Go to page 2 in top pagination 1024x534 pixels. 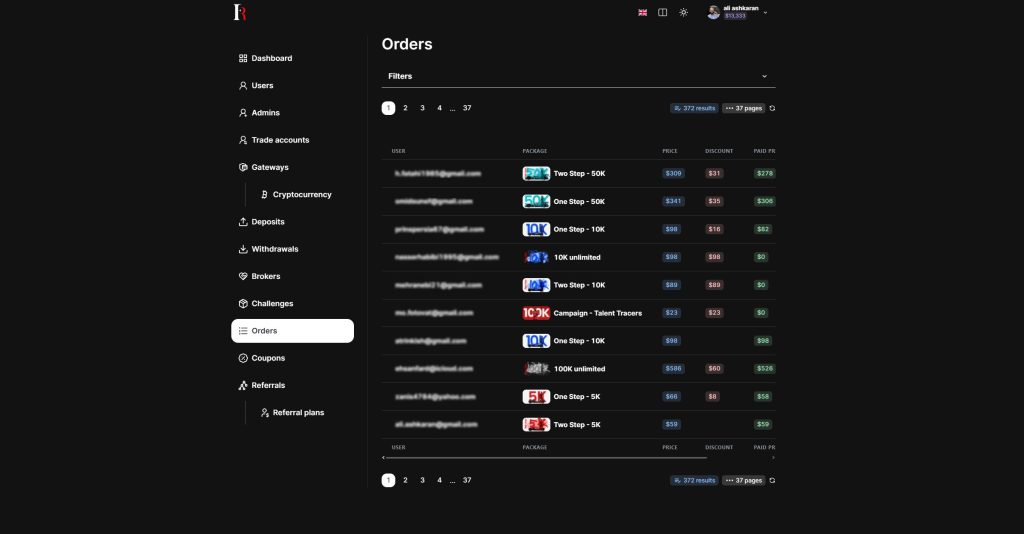(x=405, y=108)
